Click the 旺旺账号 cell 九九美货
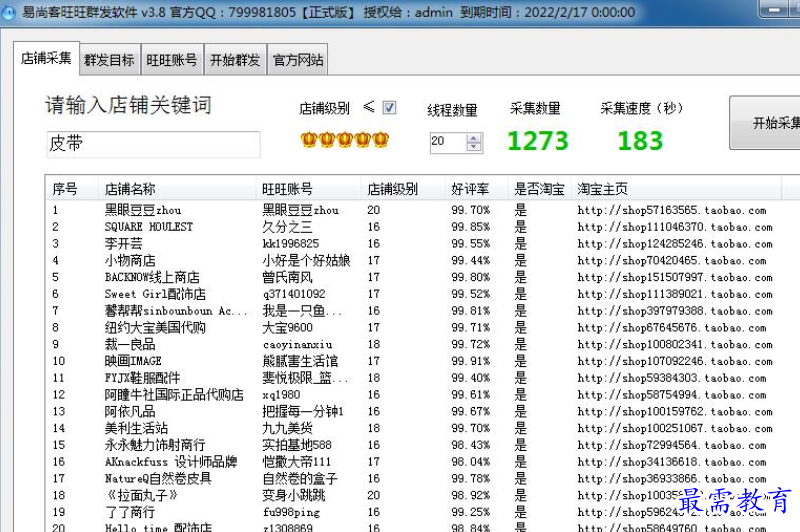The image size is (800, 532). [287, 428]
